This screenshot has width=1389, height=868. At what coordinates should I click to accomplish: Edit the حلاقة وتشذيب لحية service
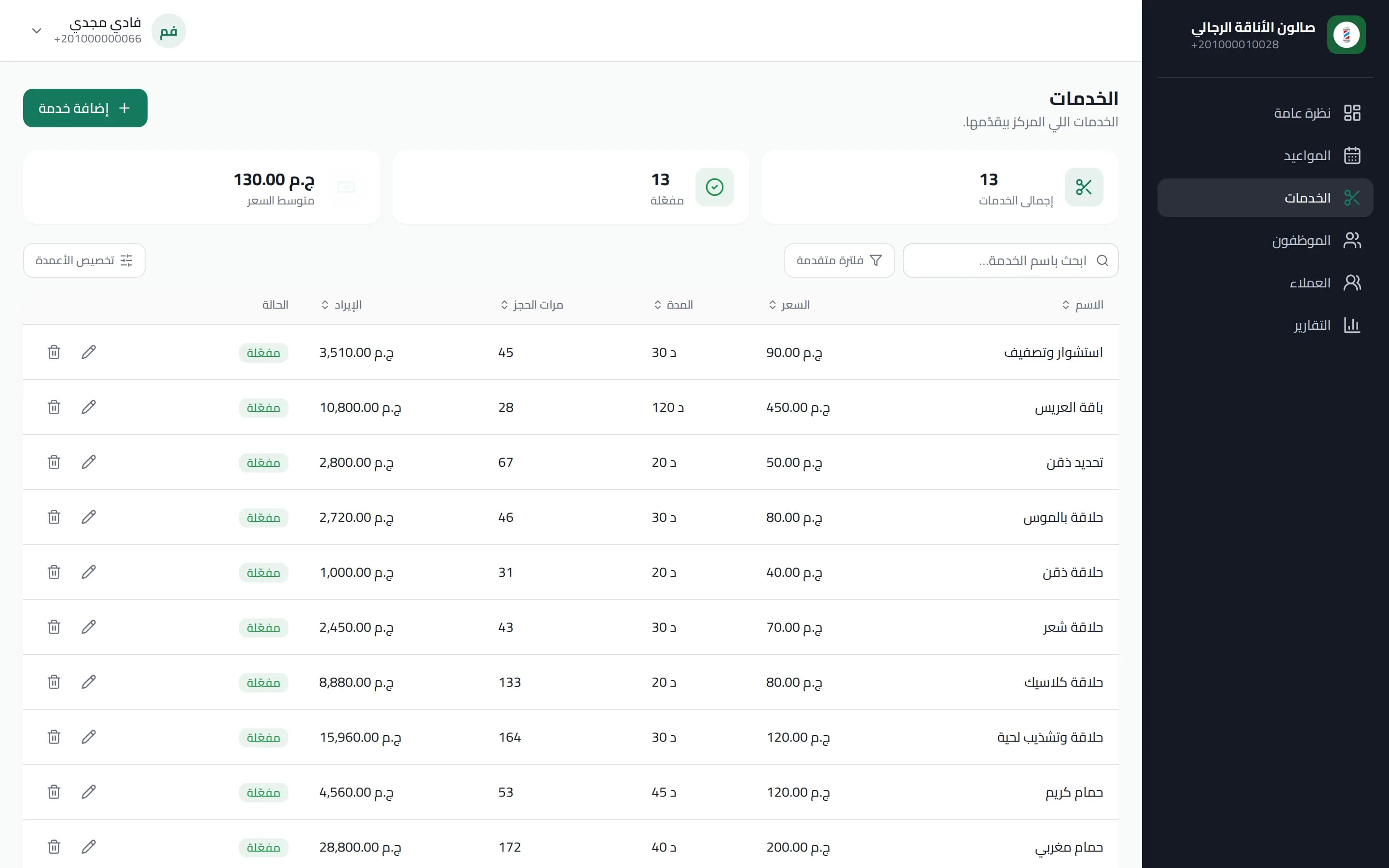click(88, 737)
